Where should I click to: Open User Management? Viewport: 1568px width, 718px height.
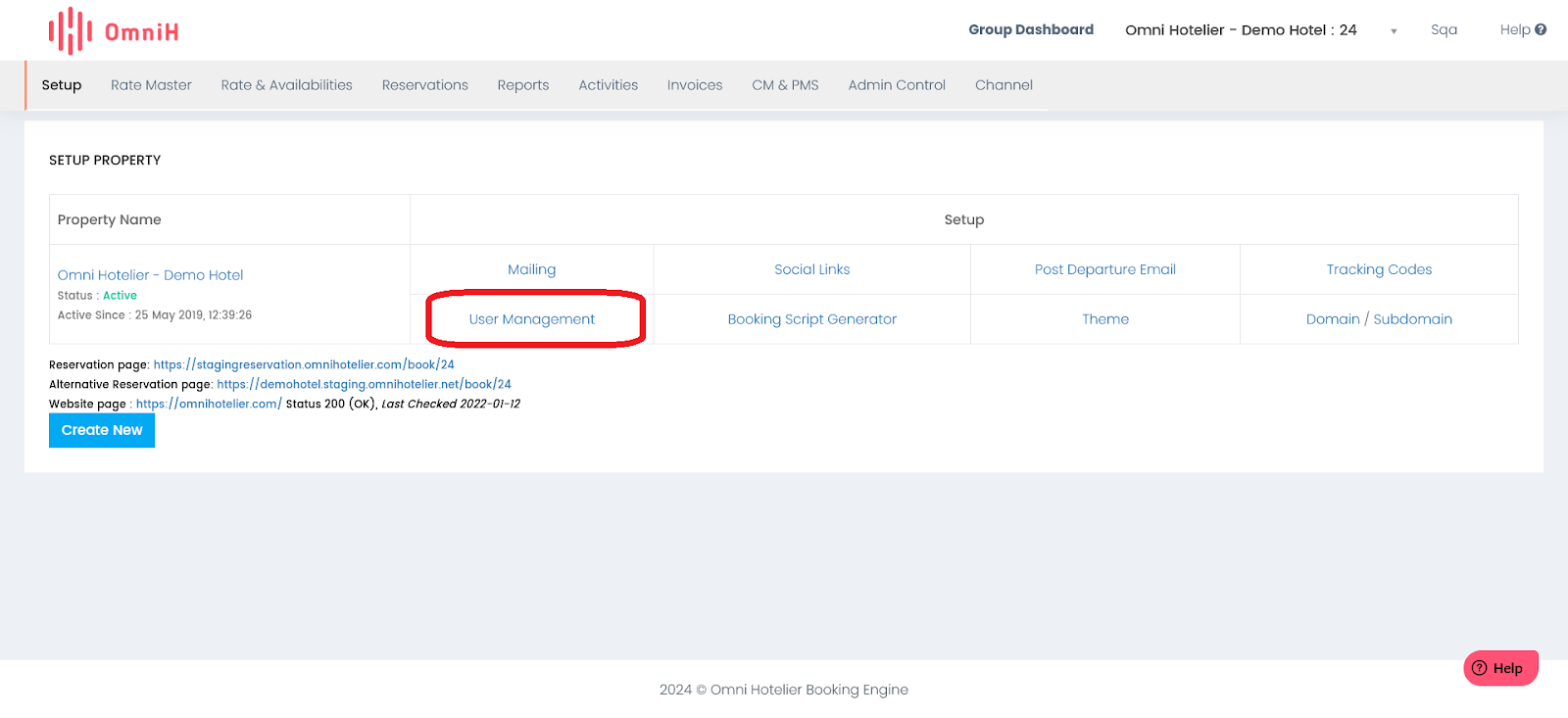click(532, 319)
